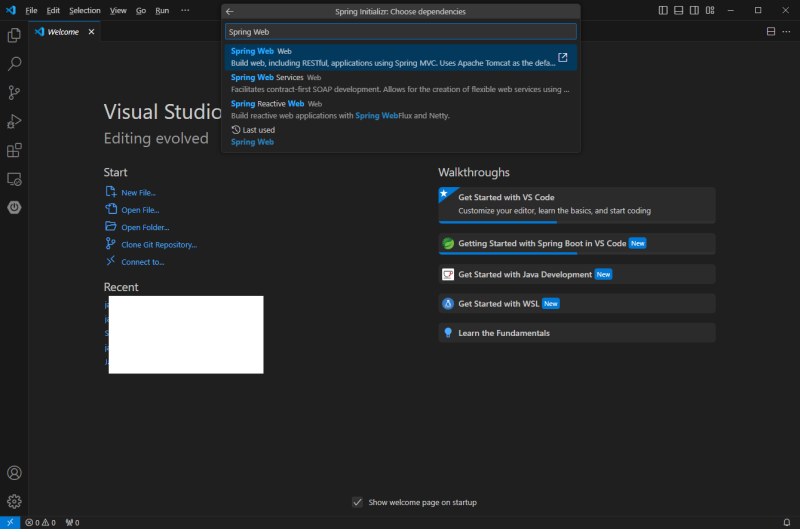Go back in Spring Initializr wizard
Image resolution: width=800 pixels, height=529 pixels.
click(230, 11)
